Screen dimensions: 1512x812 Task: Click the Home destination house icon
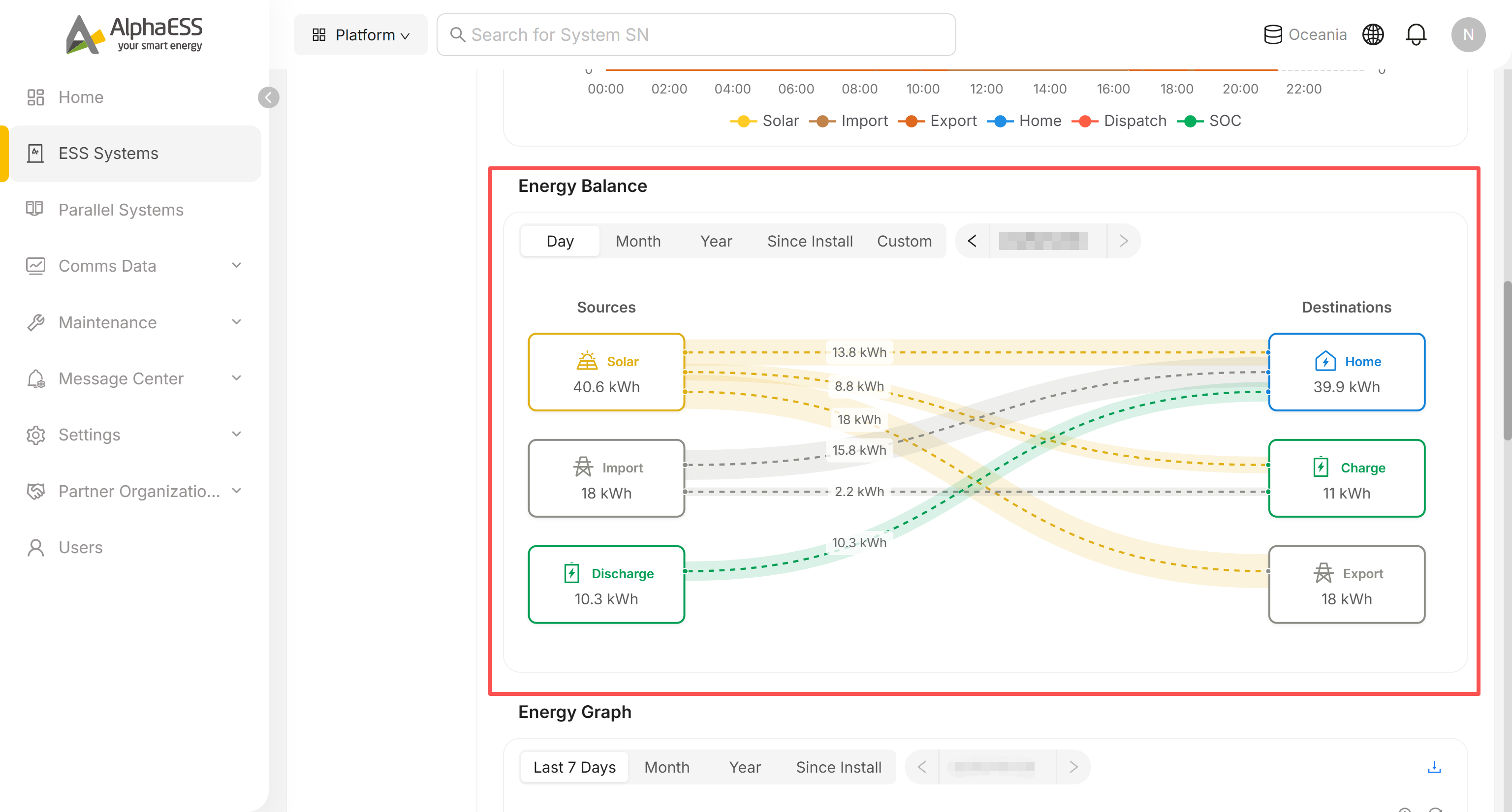click(x=1325, y=361)
